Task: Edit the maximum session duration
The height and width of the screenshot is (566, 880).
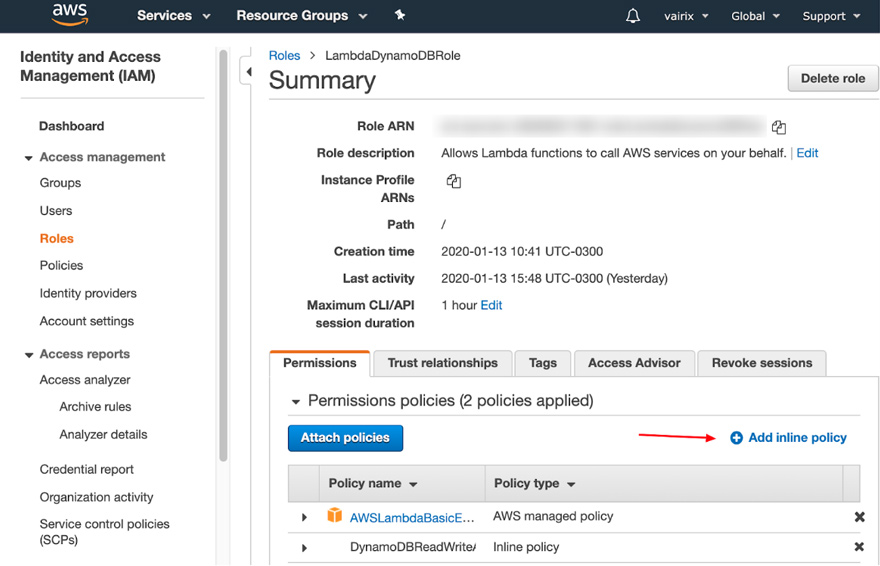Action: click(x=491, y=305)
